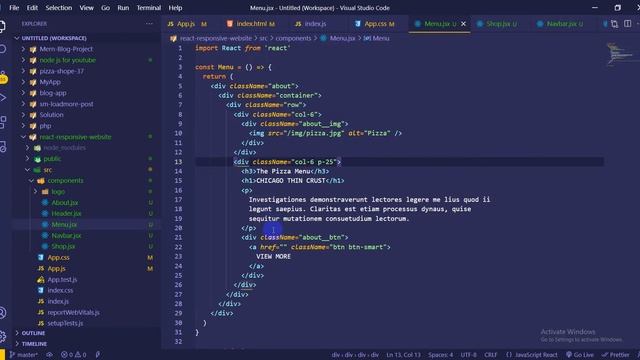Expand the node_modules folder
The width and height of the screenshot is (640, 360).
click(x=64, y=148)
